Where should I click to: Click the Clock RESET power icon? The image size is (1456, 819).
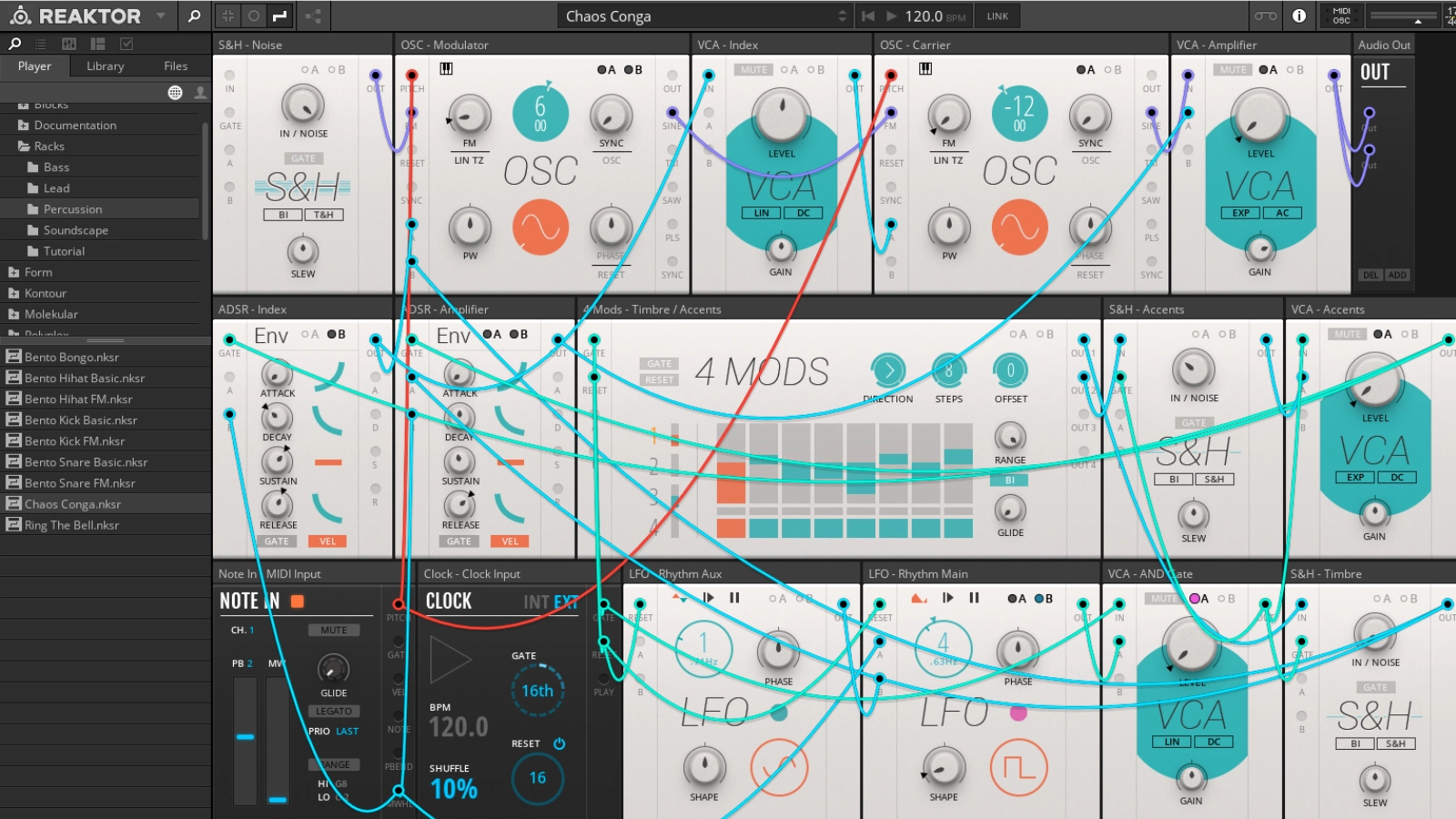[x=559, y=743]
